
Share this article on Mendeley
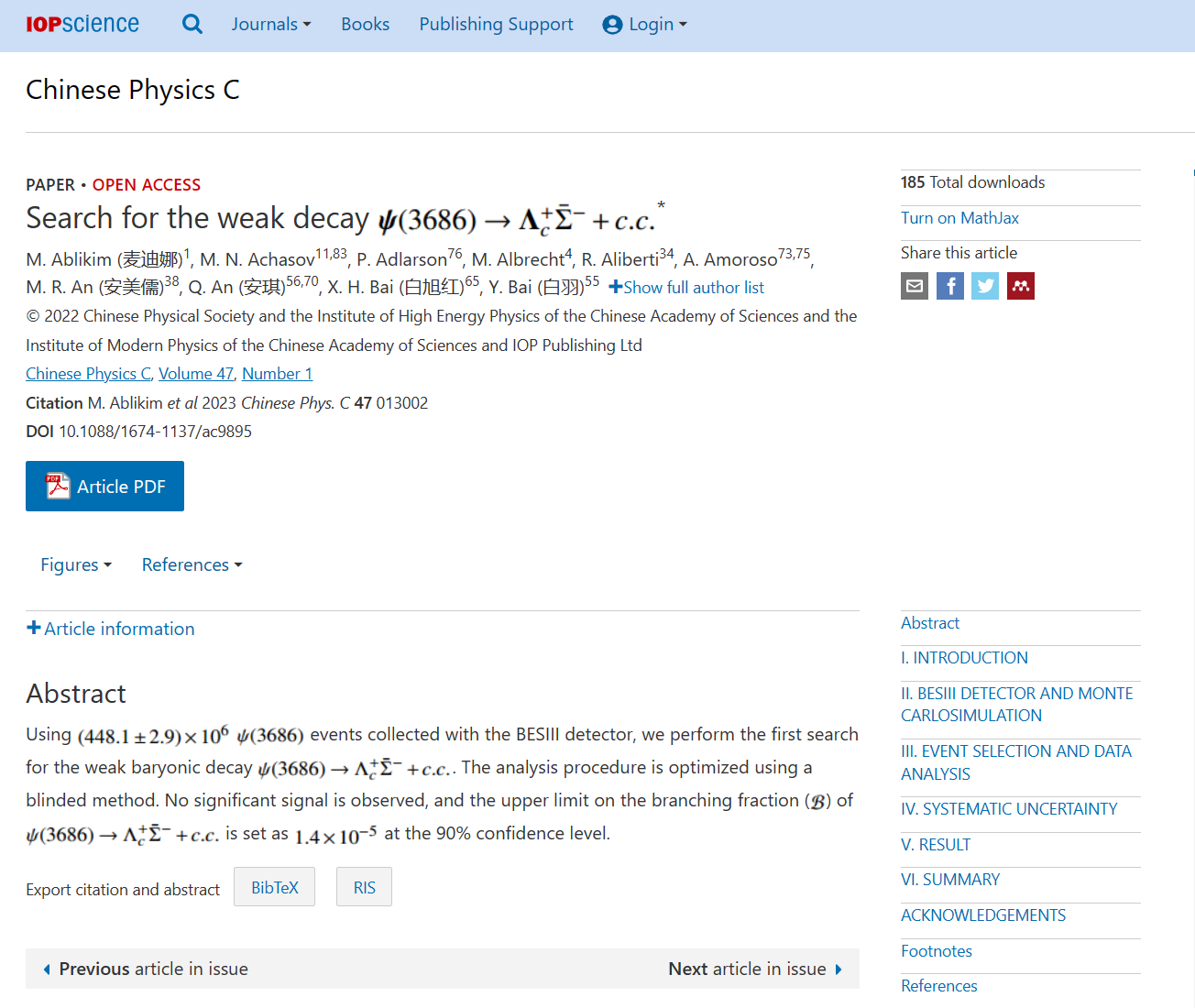[x=1020, y=287]
